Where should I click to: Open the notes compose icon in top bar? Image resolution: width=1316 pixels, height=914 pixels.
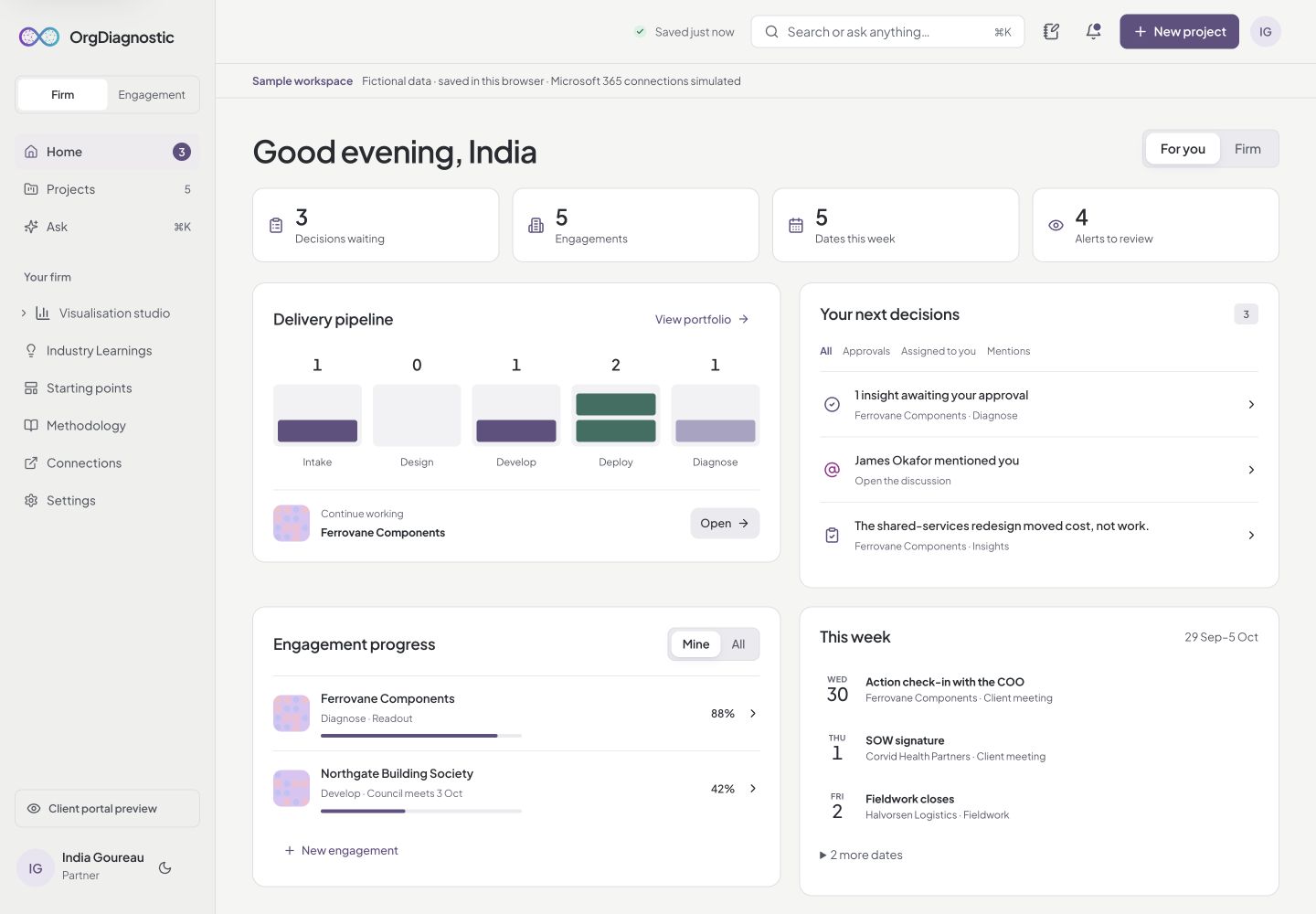(1051, 32)
